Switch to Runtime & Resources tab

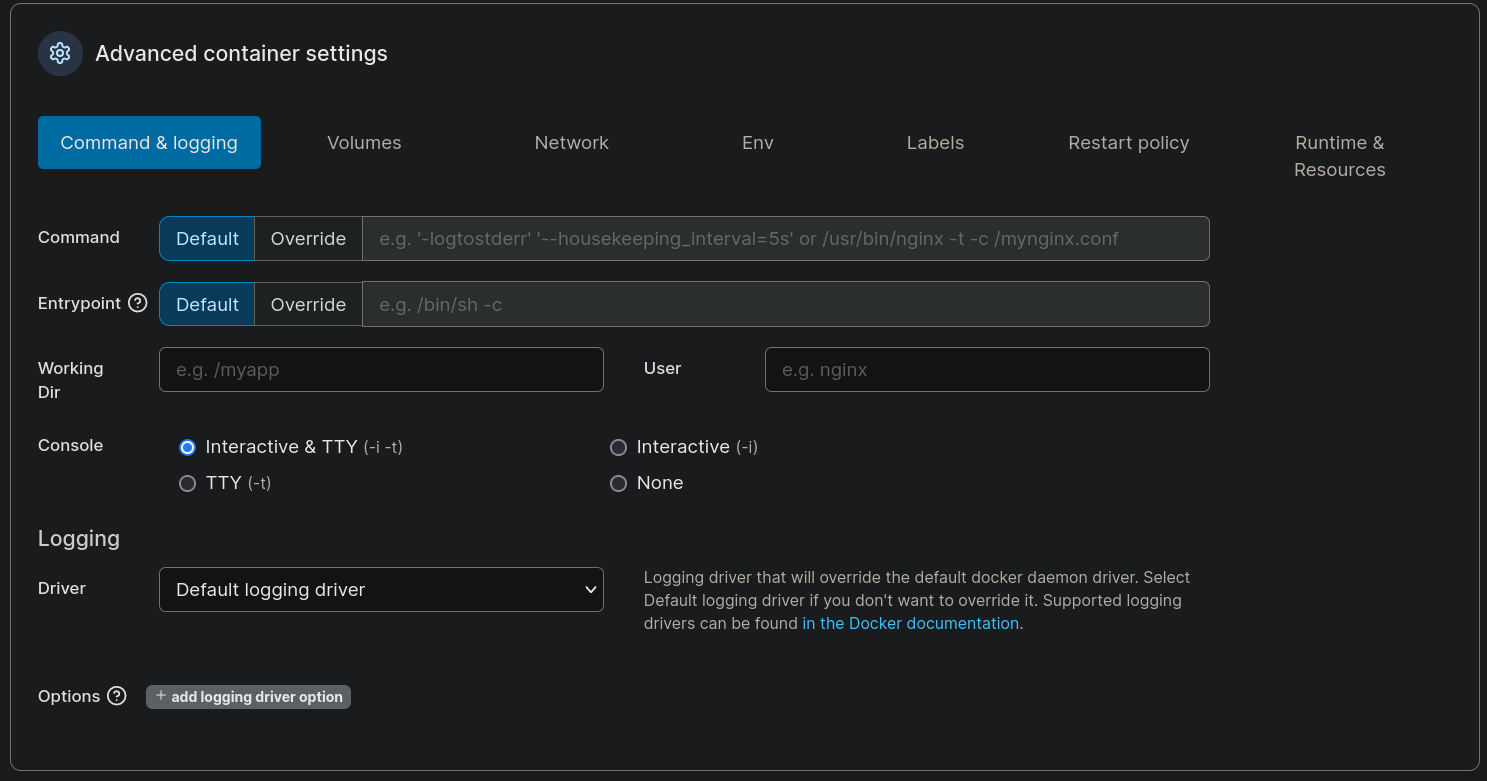(1340, 156)
